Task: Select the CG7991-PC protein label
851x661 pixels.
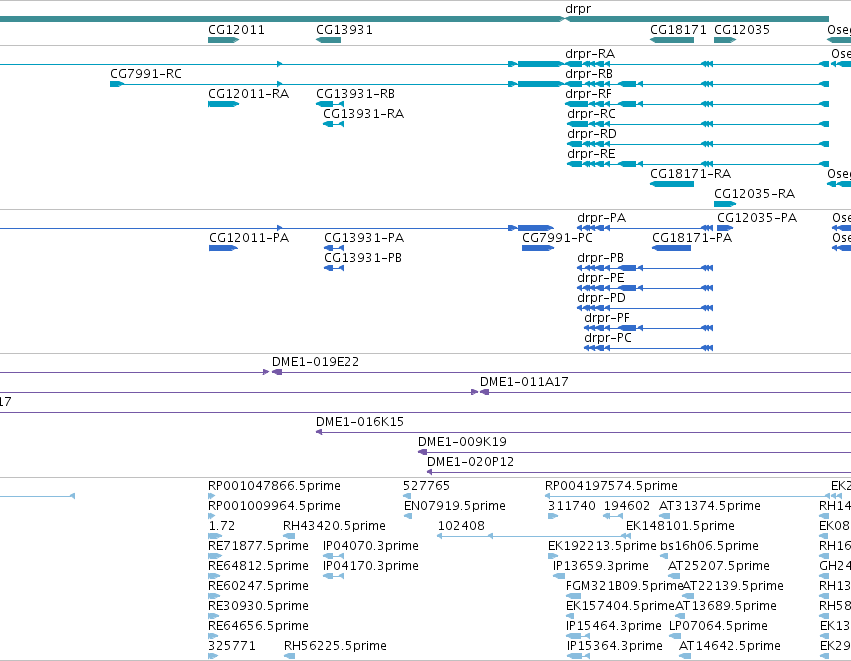Action: (x=557, y=238)
